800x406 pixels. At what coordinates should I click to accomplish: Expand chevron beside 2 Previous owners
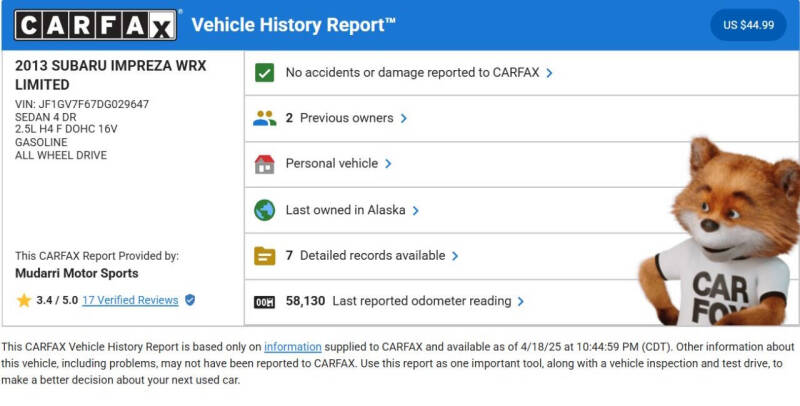pyautogui.click(x=404, y=118)
